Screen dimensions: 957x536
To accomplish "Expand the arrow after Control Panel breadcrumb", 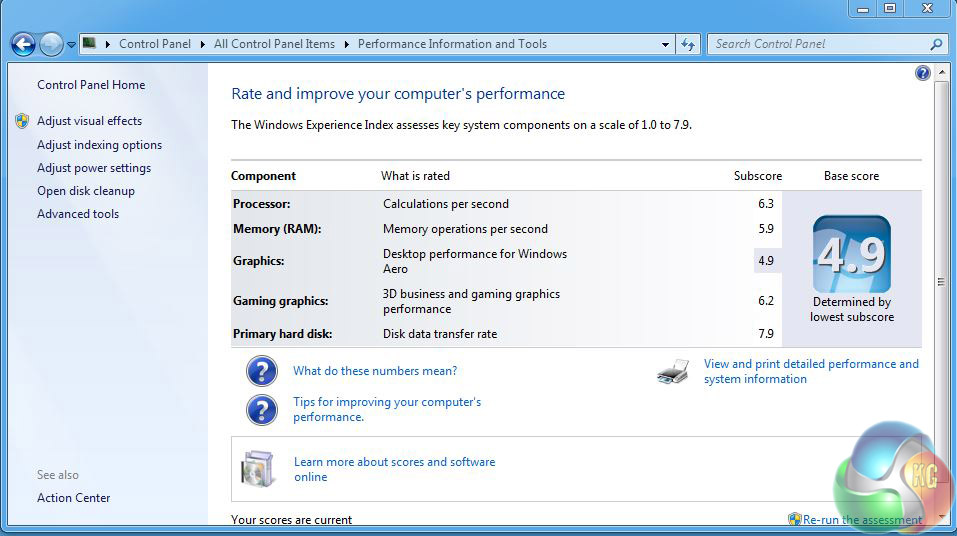I will pos(202,44).
